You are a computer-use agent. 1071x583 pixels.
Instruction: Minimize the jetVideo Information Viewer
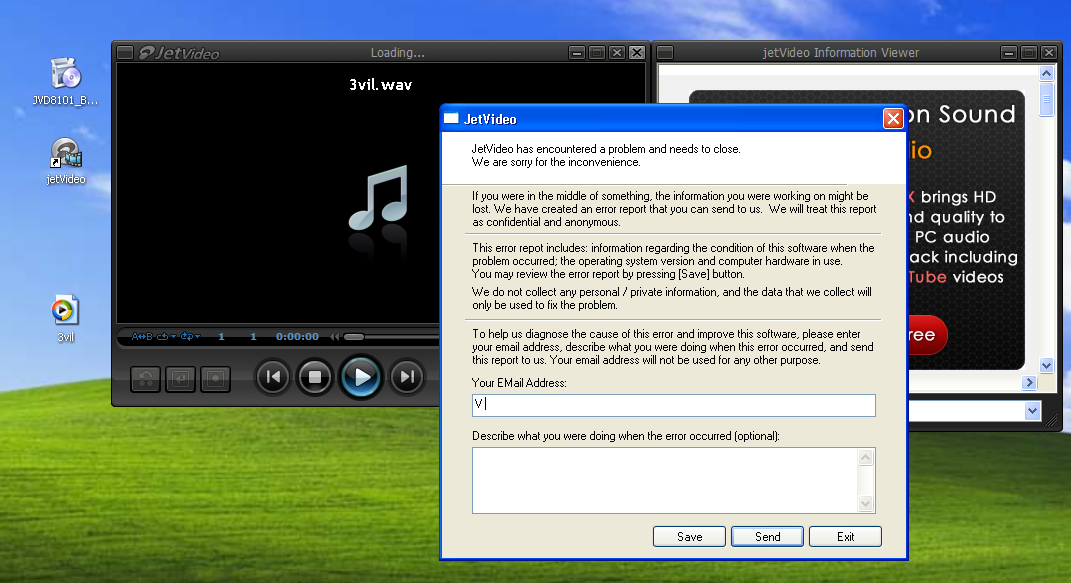tap(1009, 53)
